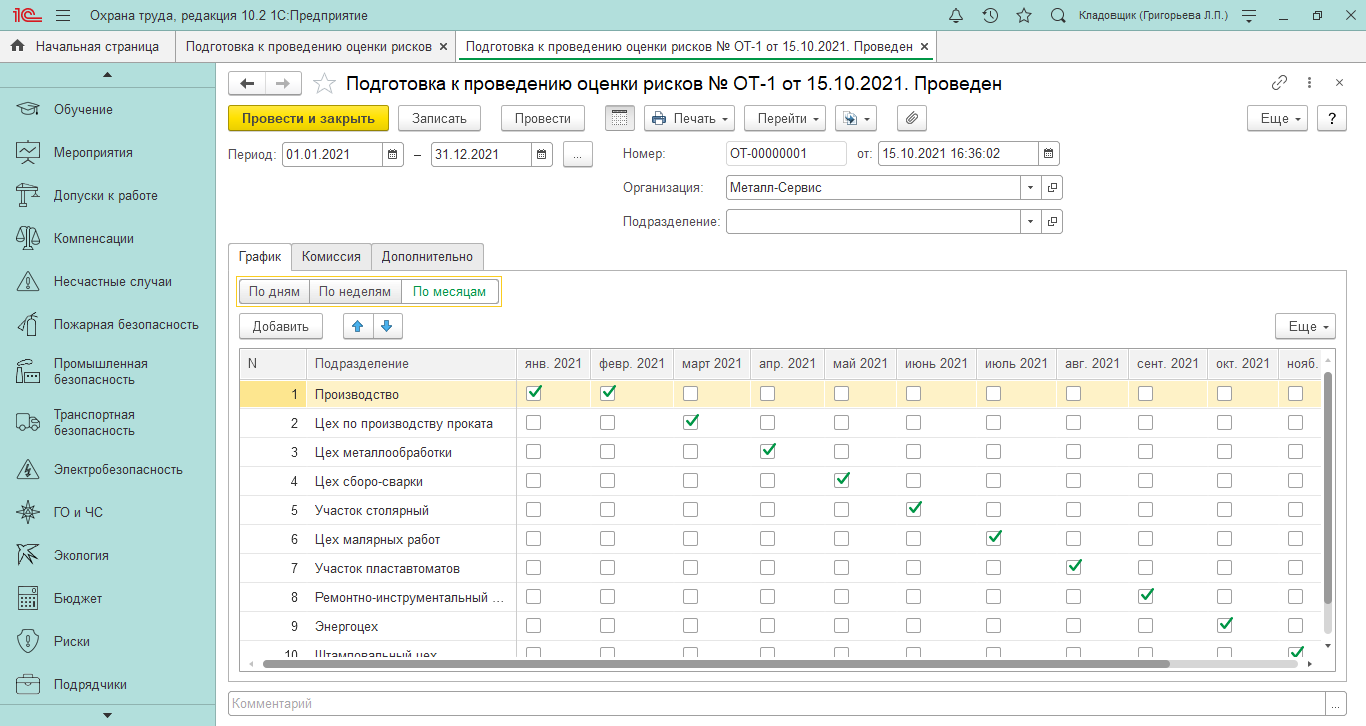Click the horizontal scrollbar under the table
The height and width of the screenshot is (726, 1366).
click(x=715, y=663)
